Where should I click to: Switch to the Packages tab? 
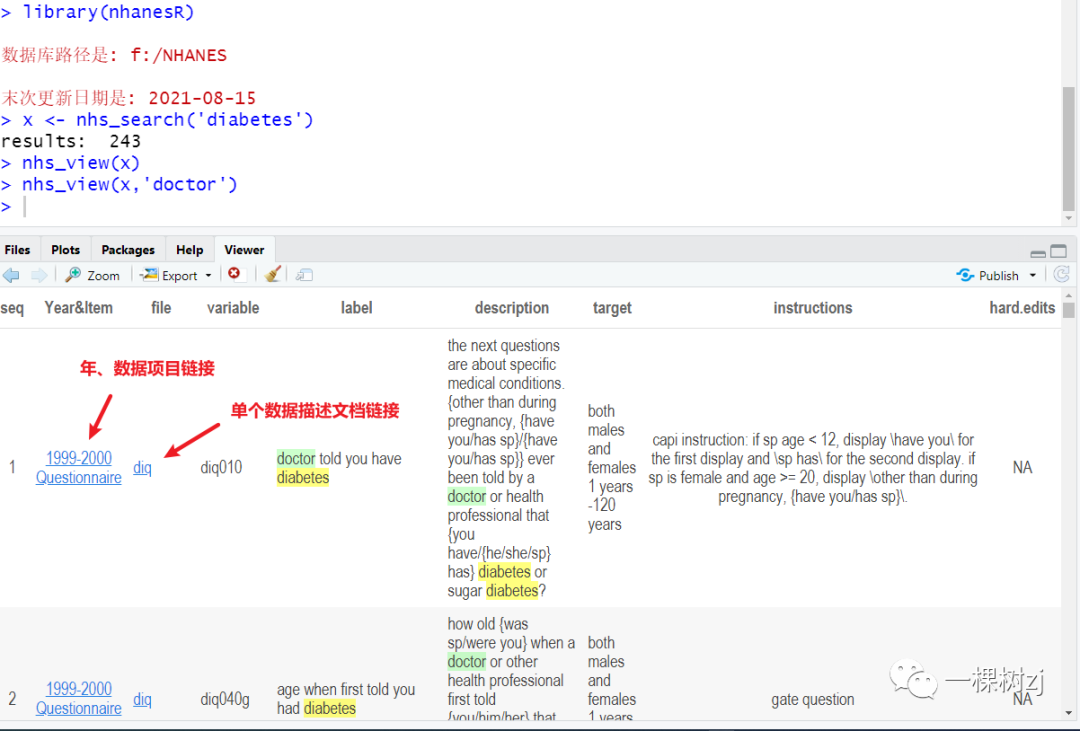coord(127,249)
